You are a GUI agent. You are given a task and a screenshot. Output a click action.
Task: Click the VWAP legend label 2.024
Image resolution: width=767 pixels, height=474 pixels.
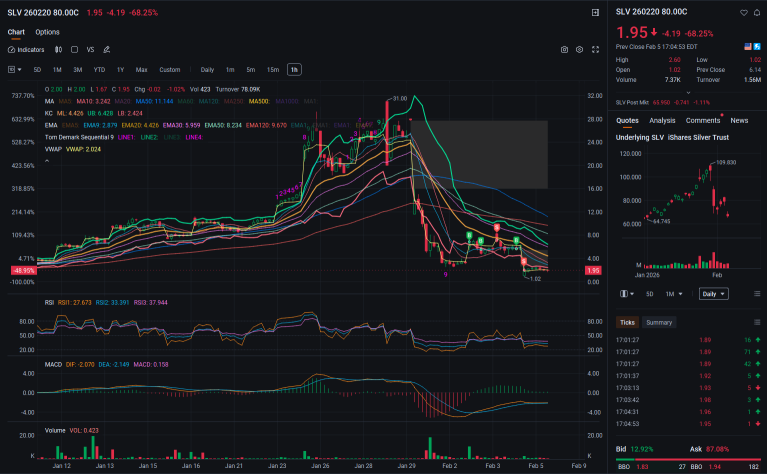tap(83, 149)
